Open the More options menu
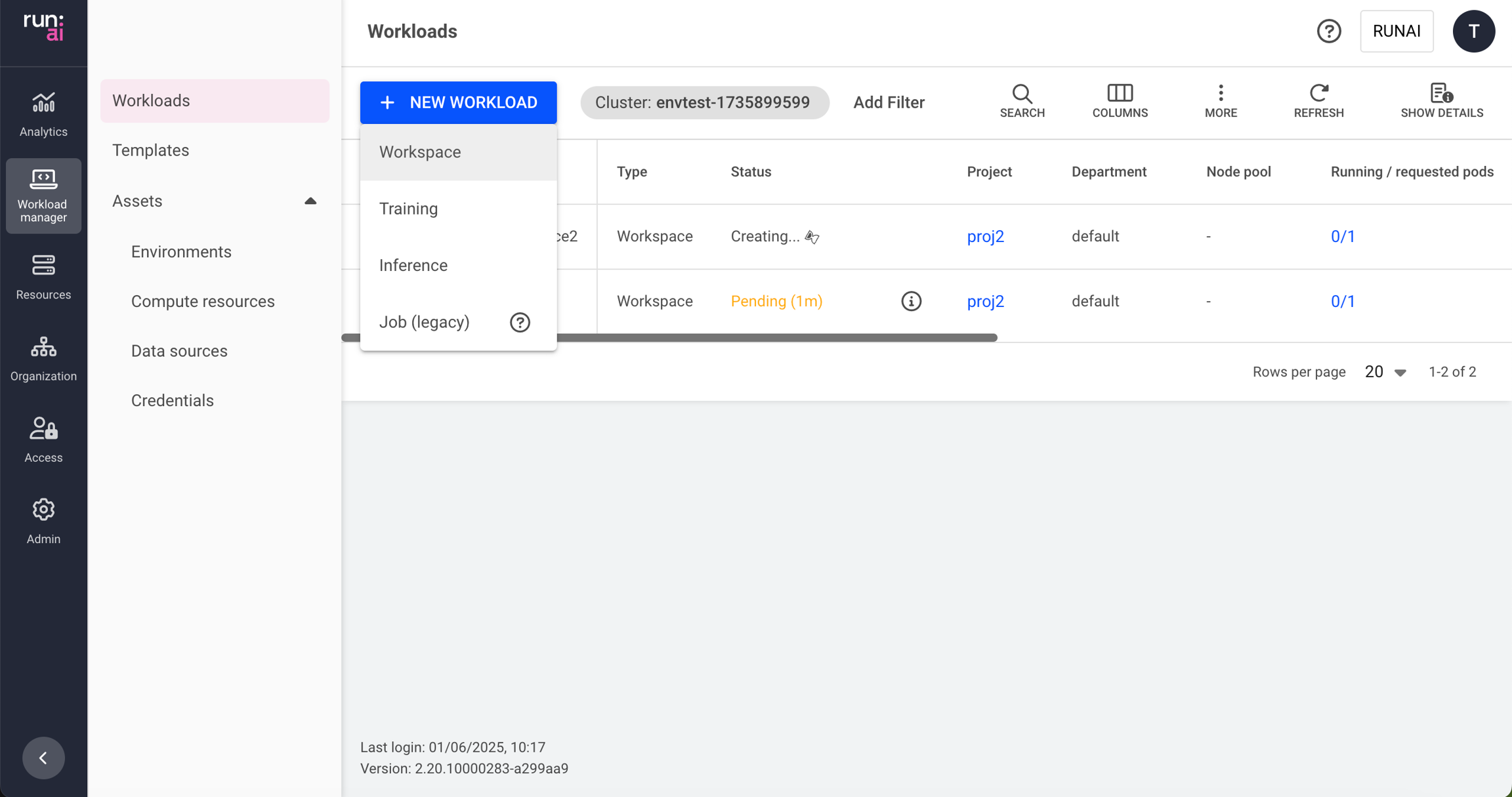Screen dimensions: 1512x797 (x=1221, y=100)
